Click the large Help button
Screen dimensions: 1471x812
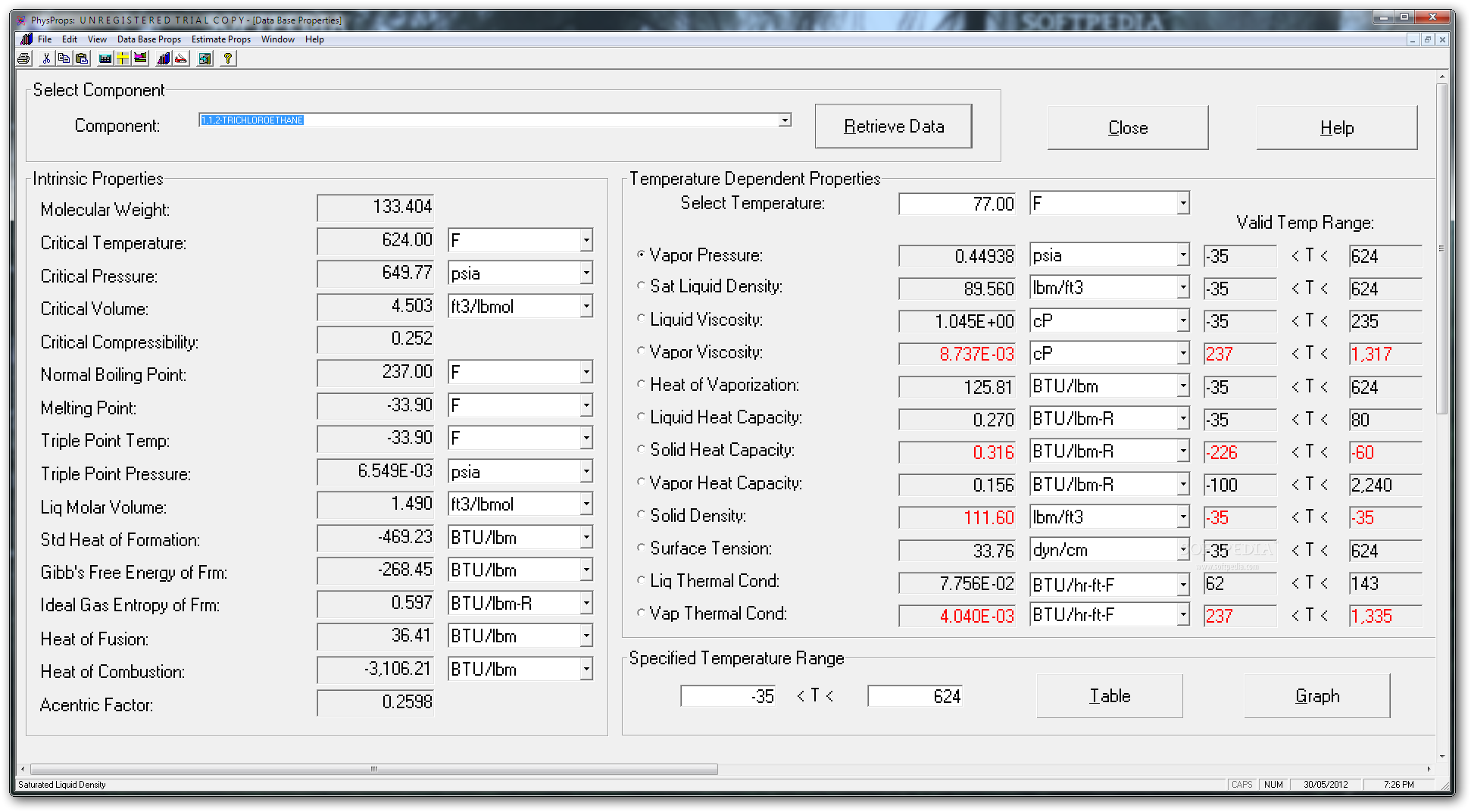pyautogui.click(x=1337, y=128)
